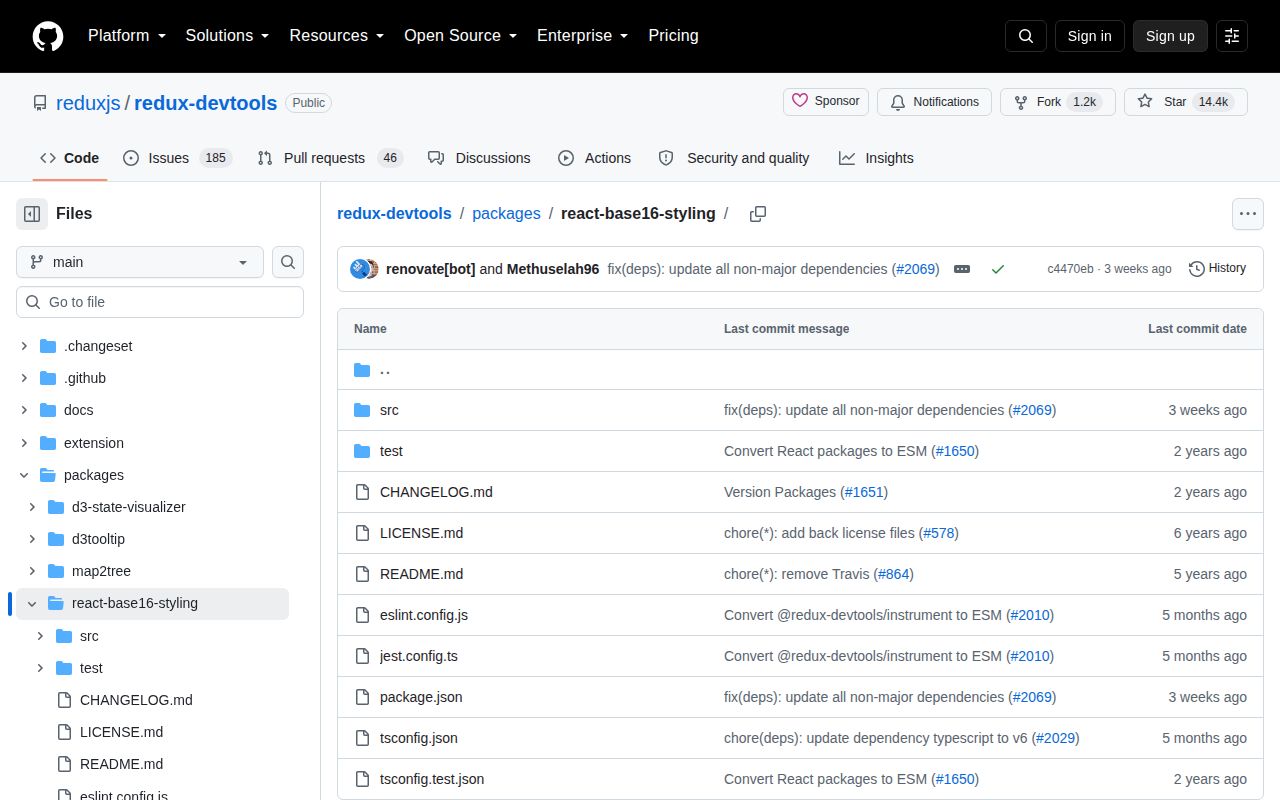This screenshot has width=1280, height=800.
Task: Open eslint.config.js in file table
Action: tap(424, 615)
